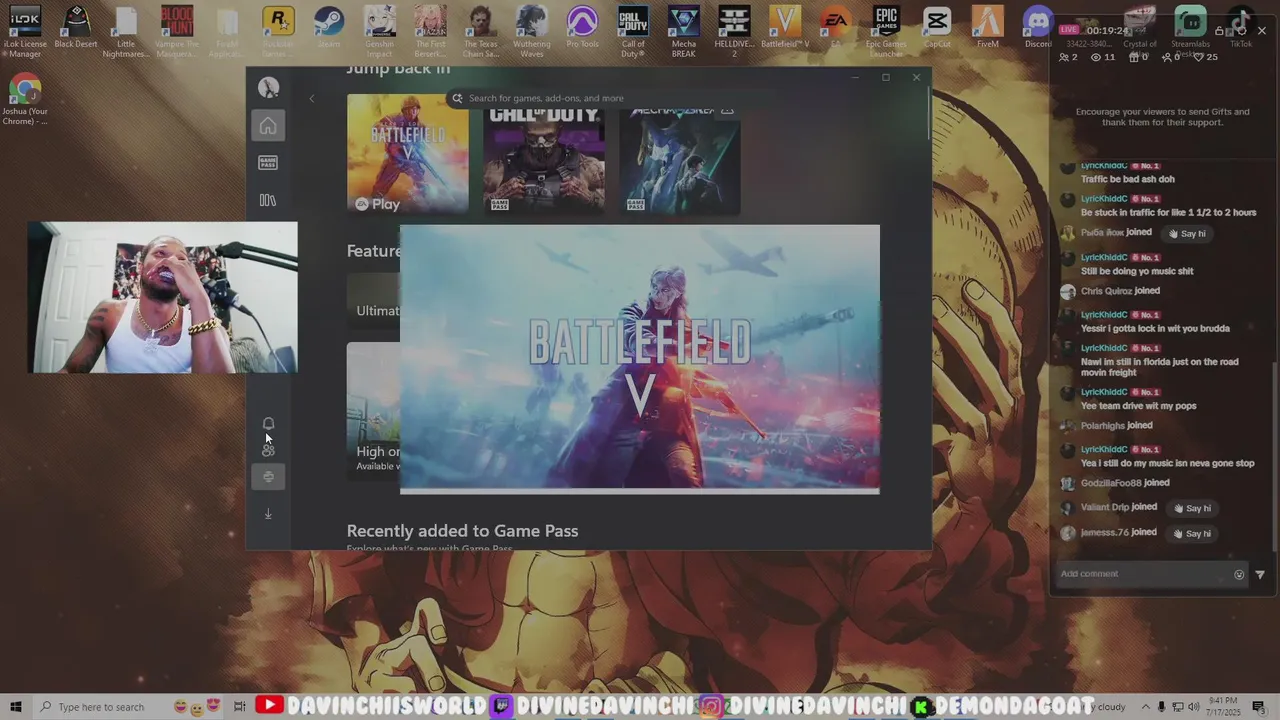Click the viewers eye count in live panel

pos(1103,57)
